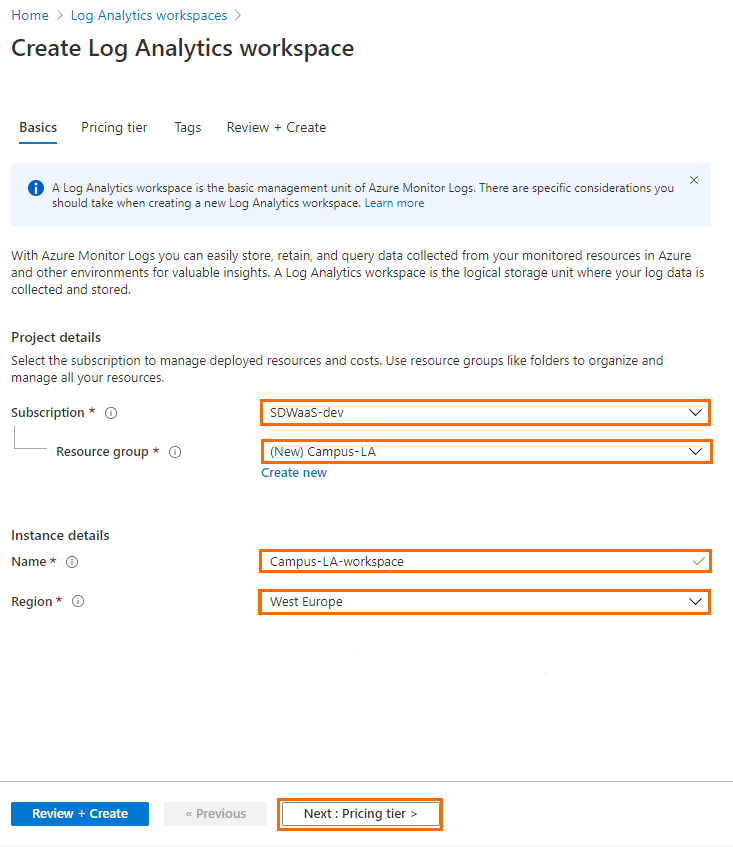Expand the Resource group dropdown arrow
The image size is (733, 847).
[x=695, y=452]
